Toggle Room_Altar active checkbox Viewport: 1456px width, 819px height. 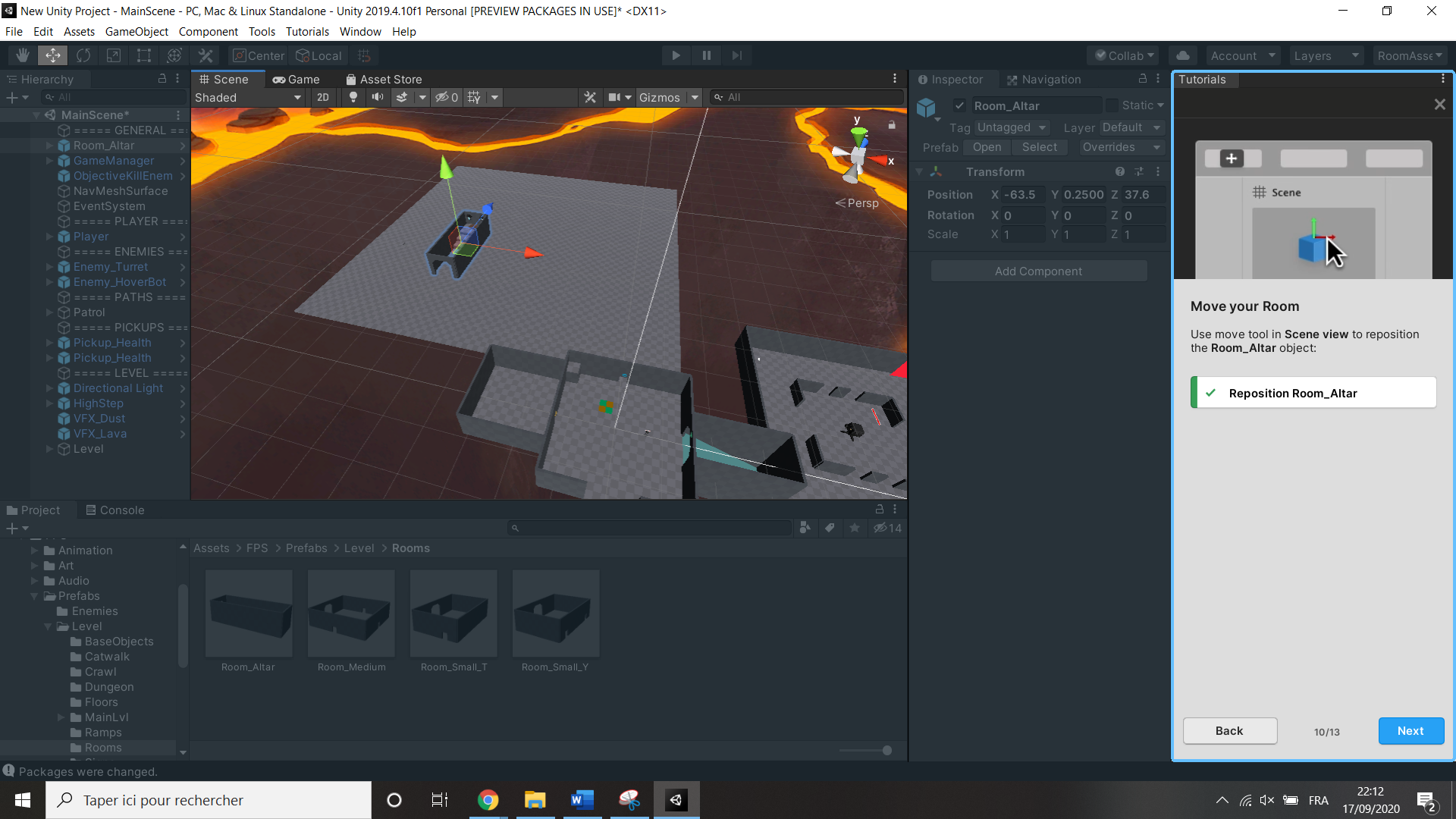tap(959, 105)
